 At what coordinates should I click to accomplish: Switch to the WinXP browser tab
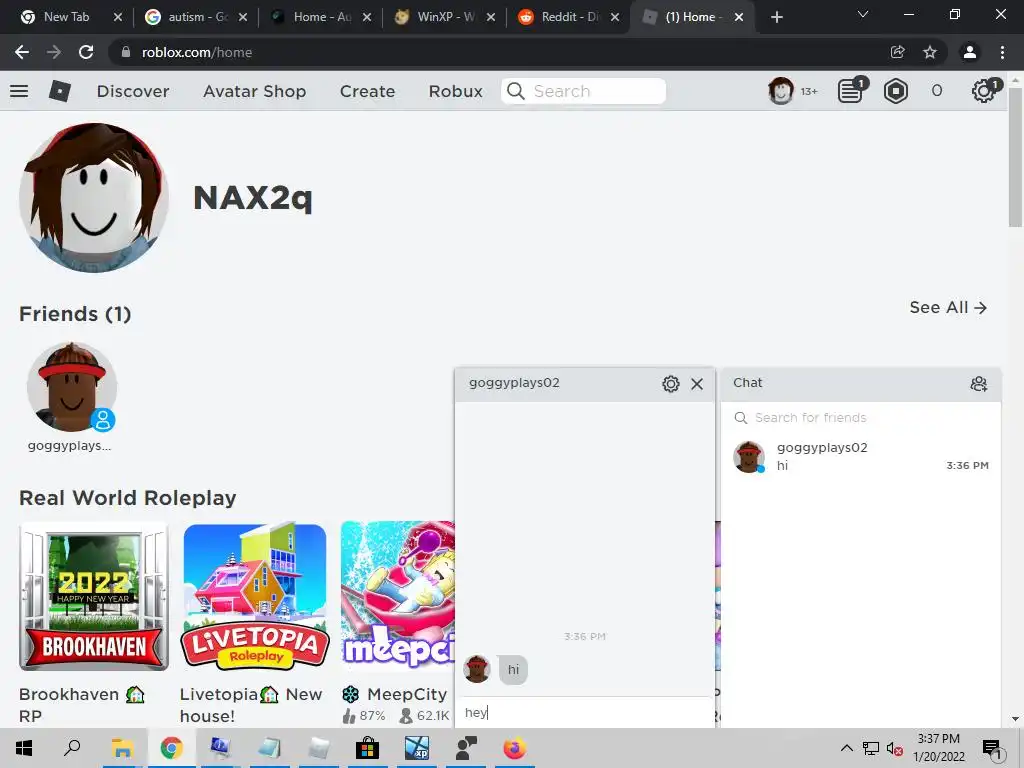point(446,17)
